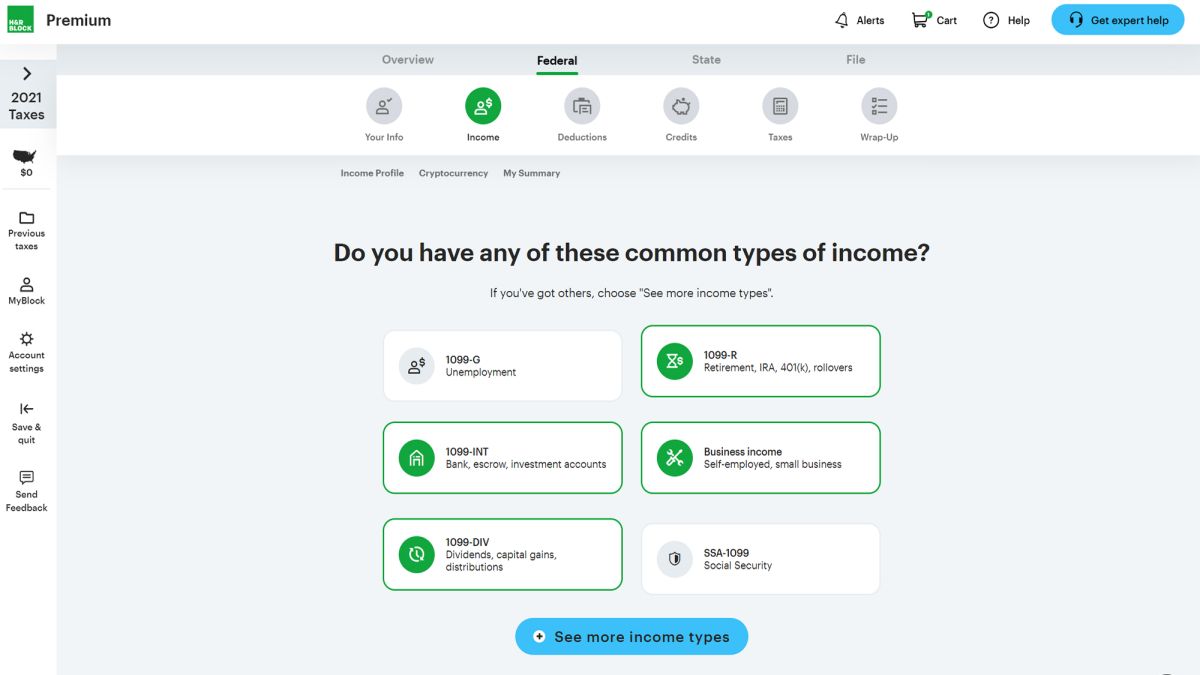Go to the Wrap-Up checklist icon
The width and height of the screenshot is (1200, 675).
point(879,106)
